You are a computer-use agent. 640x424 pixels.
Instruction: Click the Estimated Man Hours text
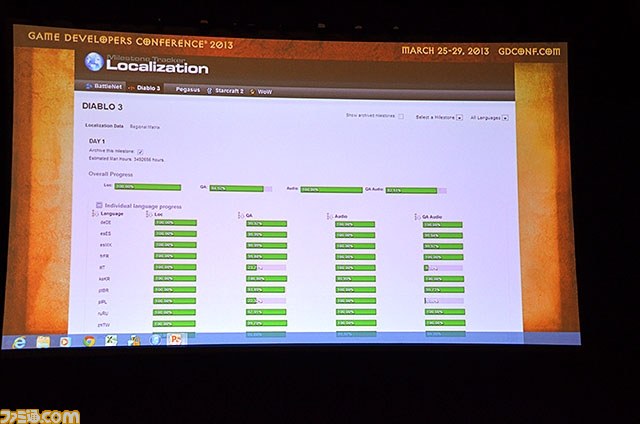(126, 159)
